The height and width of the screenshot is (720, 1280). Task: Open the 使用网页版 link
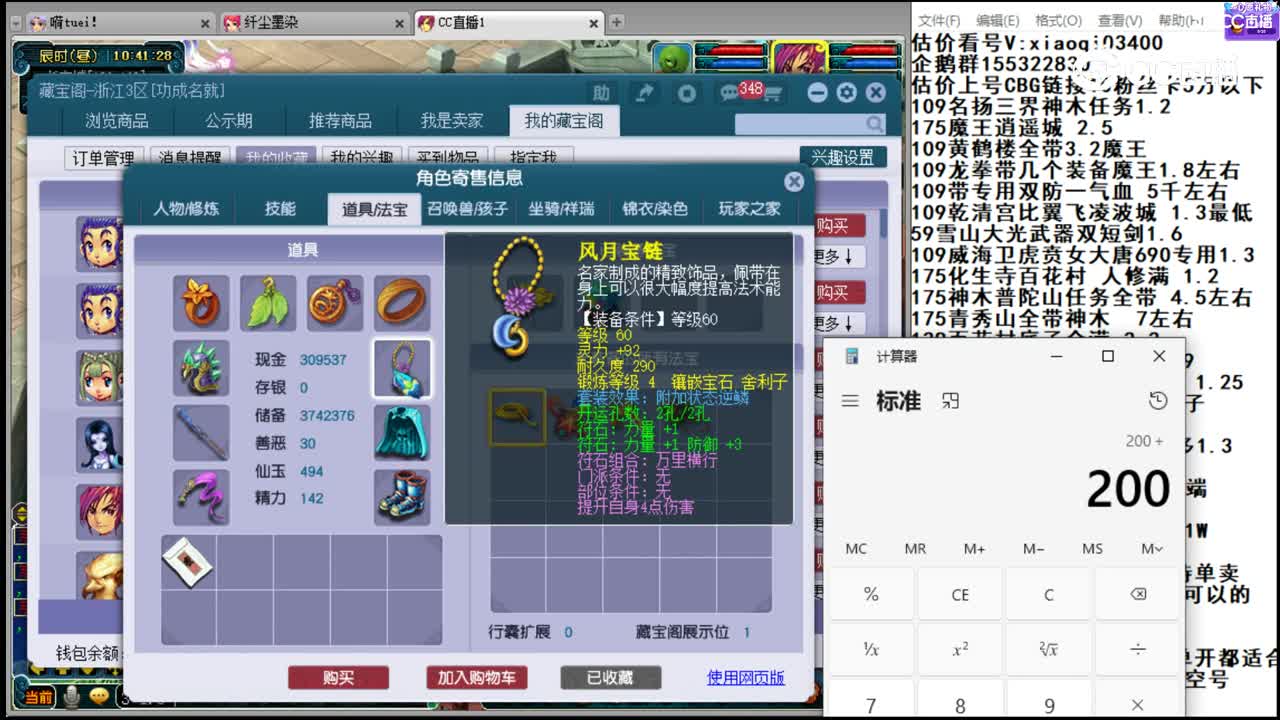746,678
